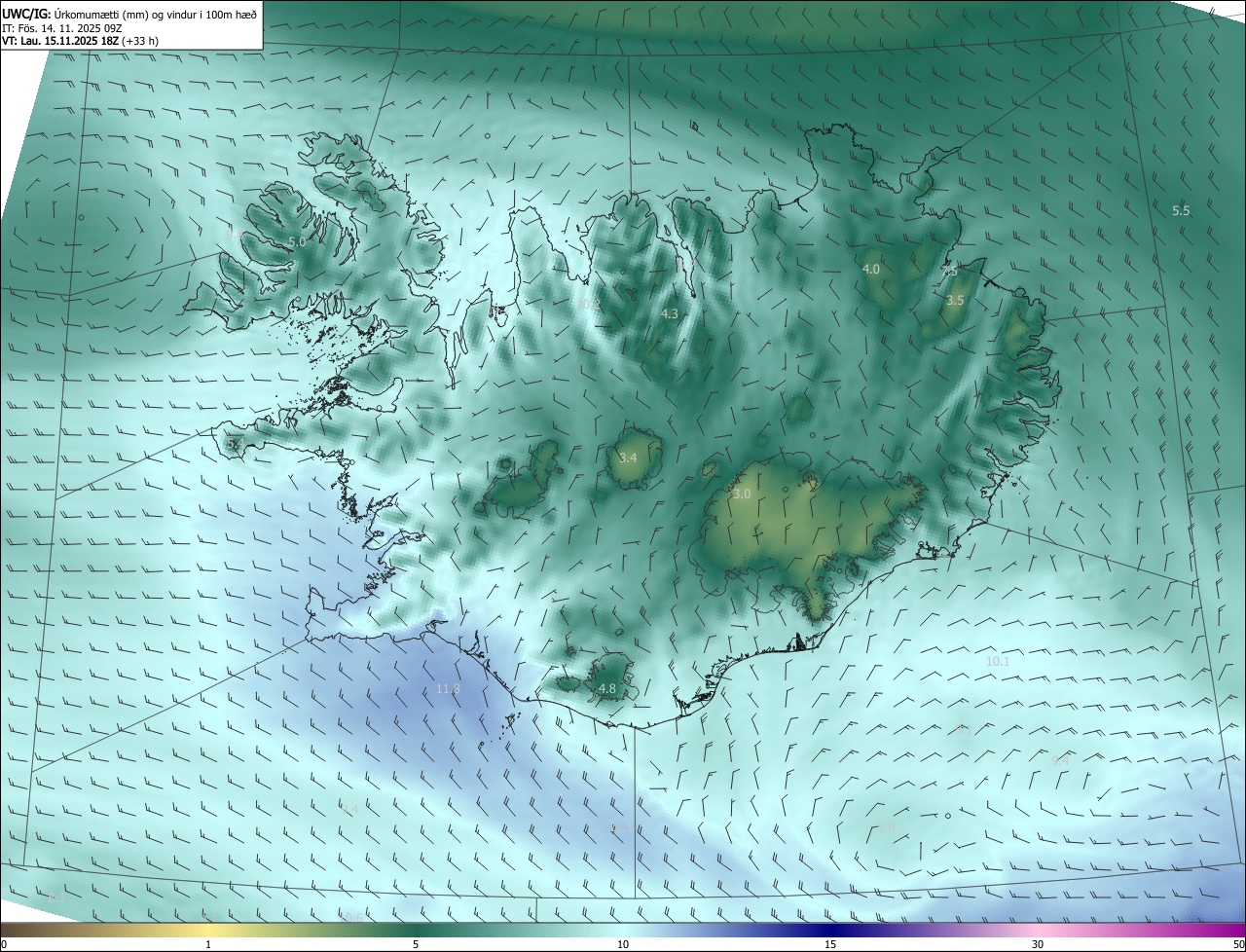Click the 11.8 value off the southwest coast
The width and height of the screenshot is (1246, 952).
pos(448,688)
